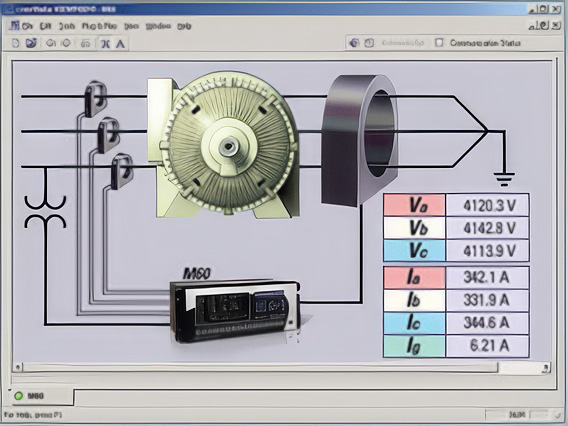Select the 4113.9 V value
568x426 pixels.
click(489, 251)
